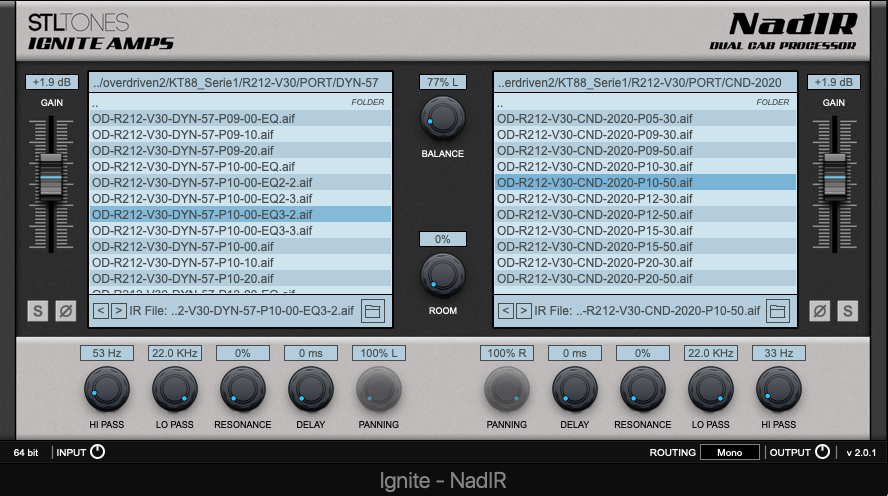
Task: Open folder browser for right IR file
Action: pyautogui.click(x=778, y=311)
